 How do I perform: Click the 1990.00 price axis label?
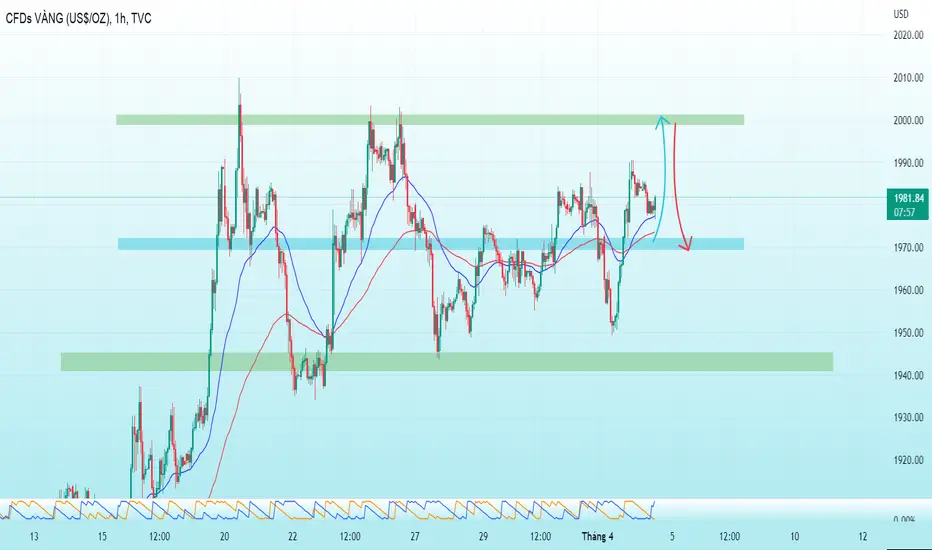pyautogui.click(x=908, y=162)
